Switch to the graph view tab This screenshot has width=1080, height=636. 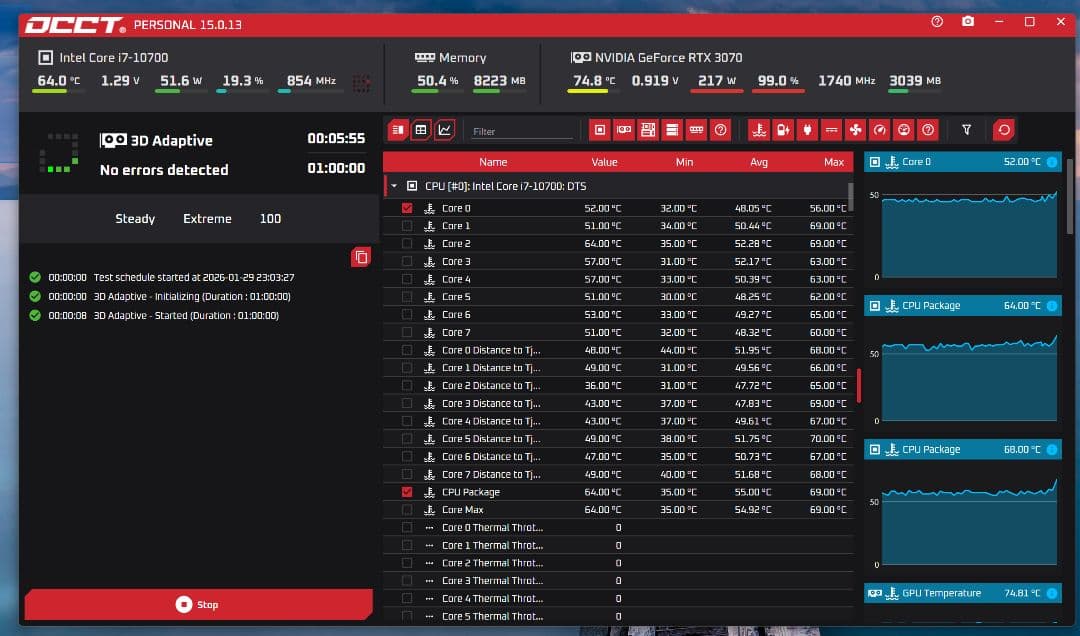(x=445, y=130)
